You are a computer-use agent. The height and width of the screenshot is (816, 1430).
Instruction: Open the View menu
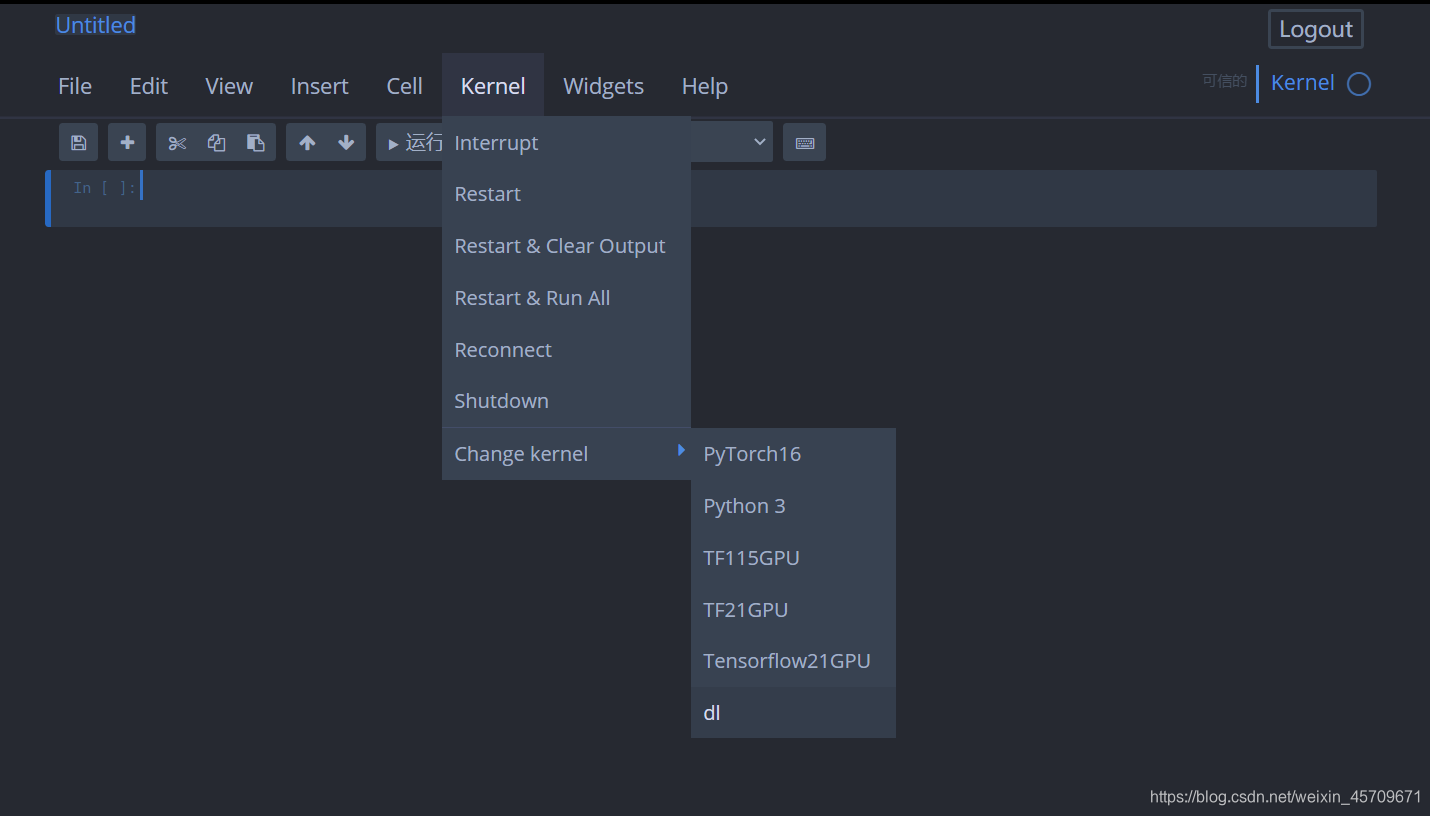coord(229,86)
